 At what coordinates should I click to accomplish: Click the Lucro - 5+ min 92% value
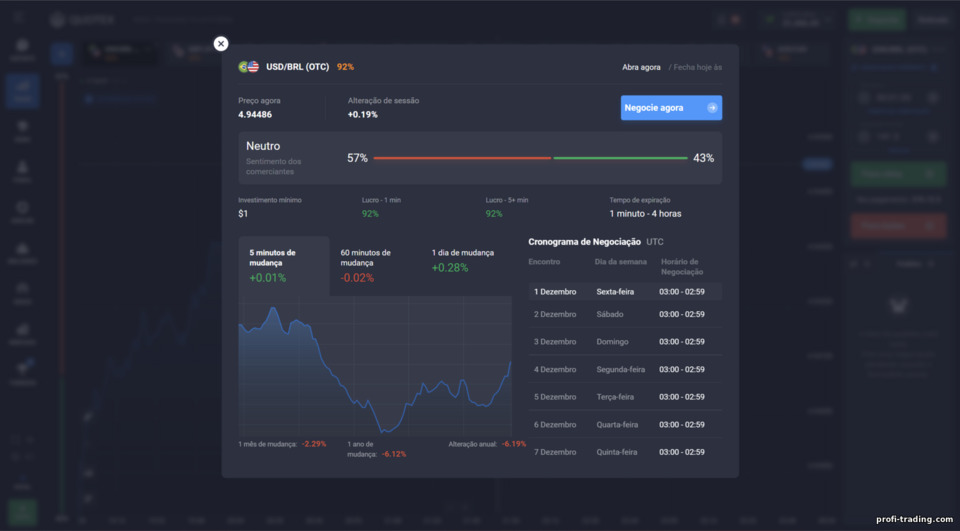[x=494, y=214]
